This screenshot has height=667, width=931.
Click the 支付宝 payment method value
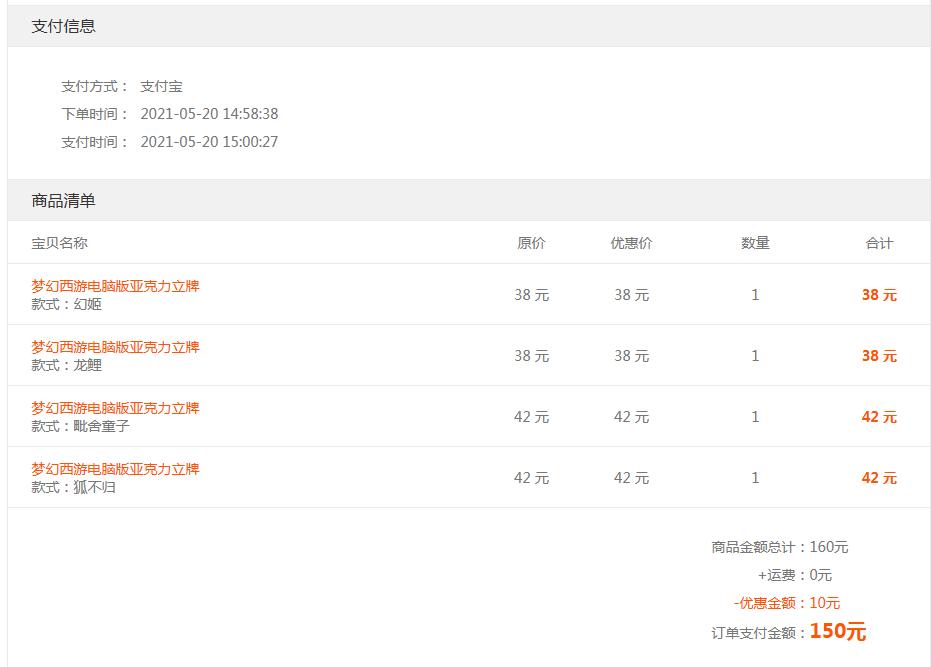click(x=161, y=86)
